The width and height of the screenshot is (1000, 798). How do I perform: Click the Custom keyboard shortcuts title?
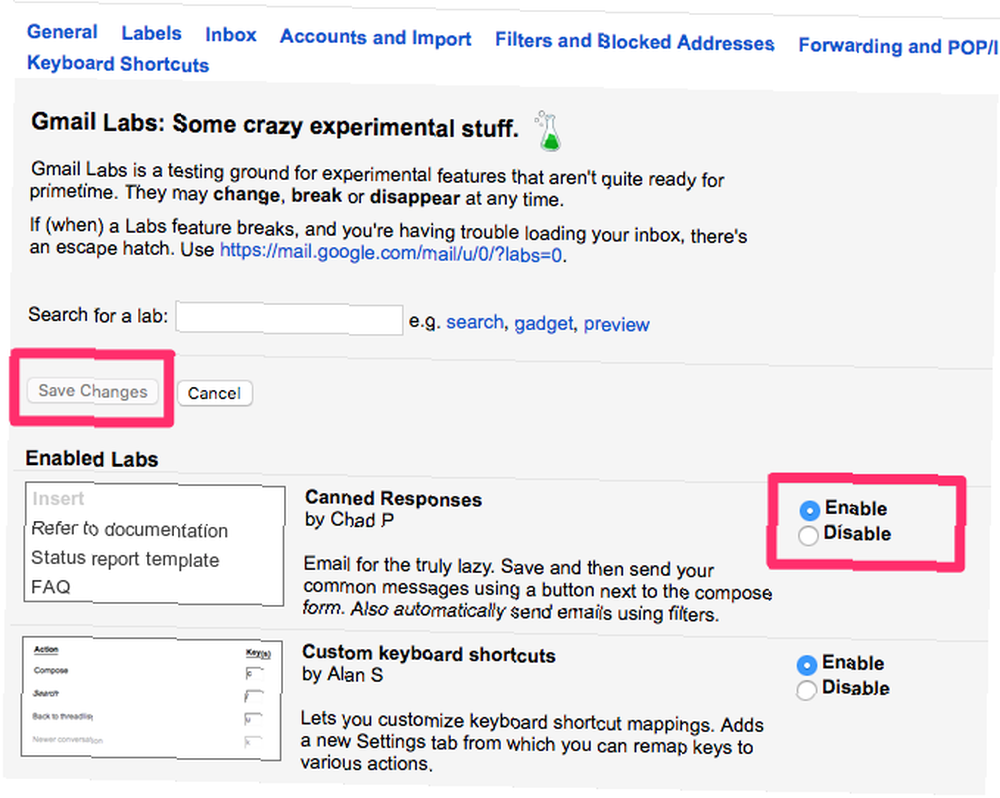pos(429,654)
